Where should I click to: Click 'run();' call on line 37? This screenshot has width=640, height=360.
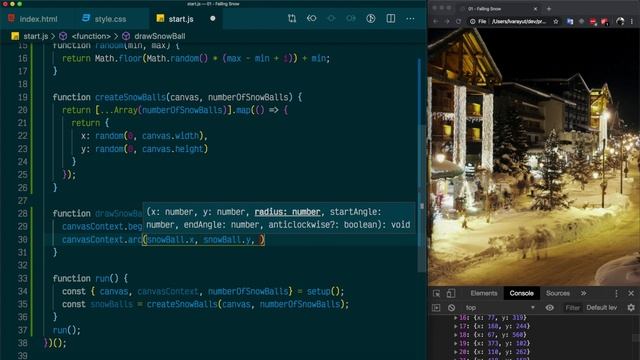pyautogui.click(x=67, y=330)
